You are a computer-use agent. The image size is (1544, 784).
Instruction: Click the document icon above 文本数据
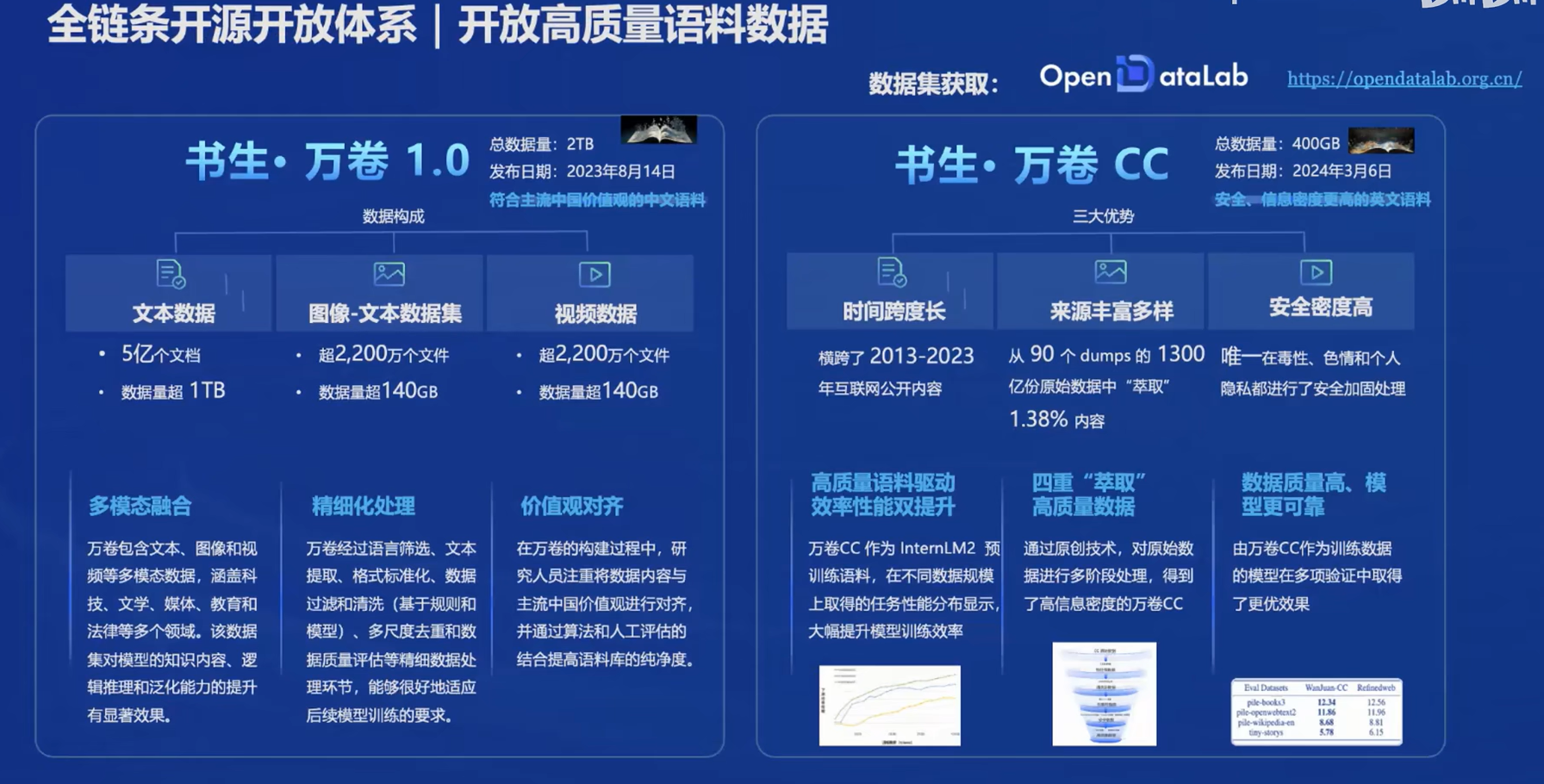171,274
